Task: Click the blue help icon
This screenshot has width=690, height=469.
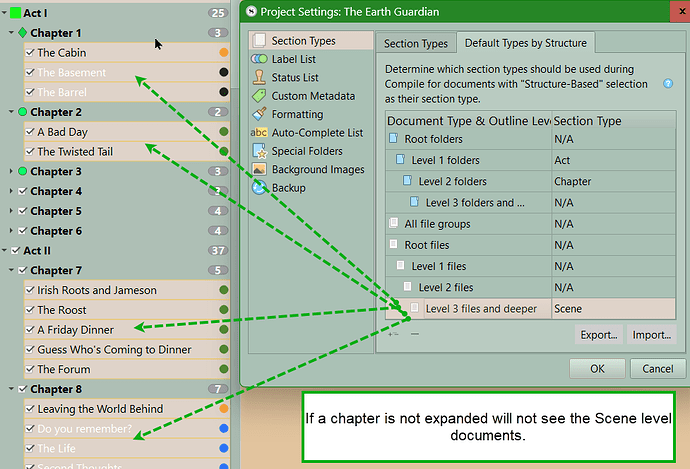Action: [x=667, y=84]
